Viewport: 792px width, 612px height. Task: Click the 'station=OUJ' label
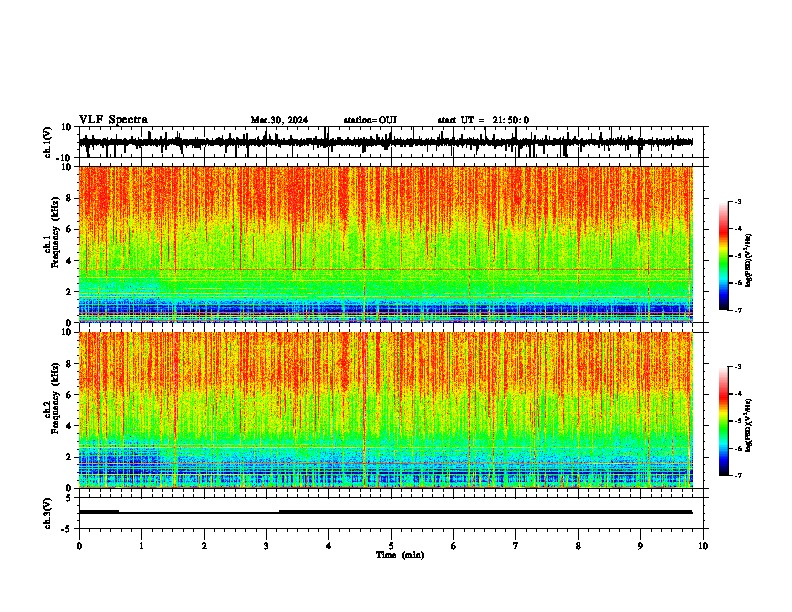(370, 120)
